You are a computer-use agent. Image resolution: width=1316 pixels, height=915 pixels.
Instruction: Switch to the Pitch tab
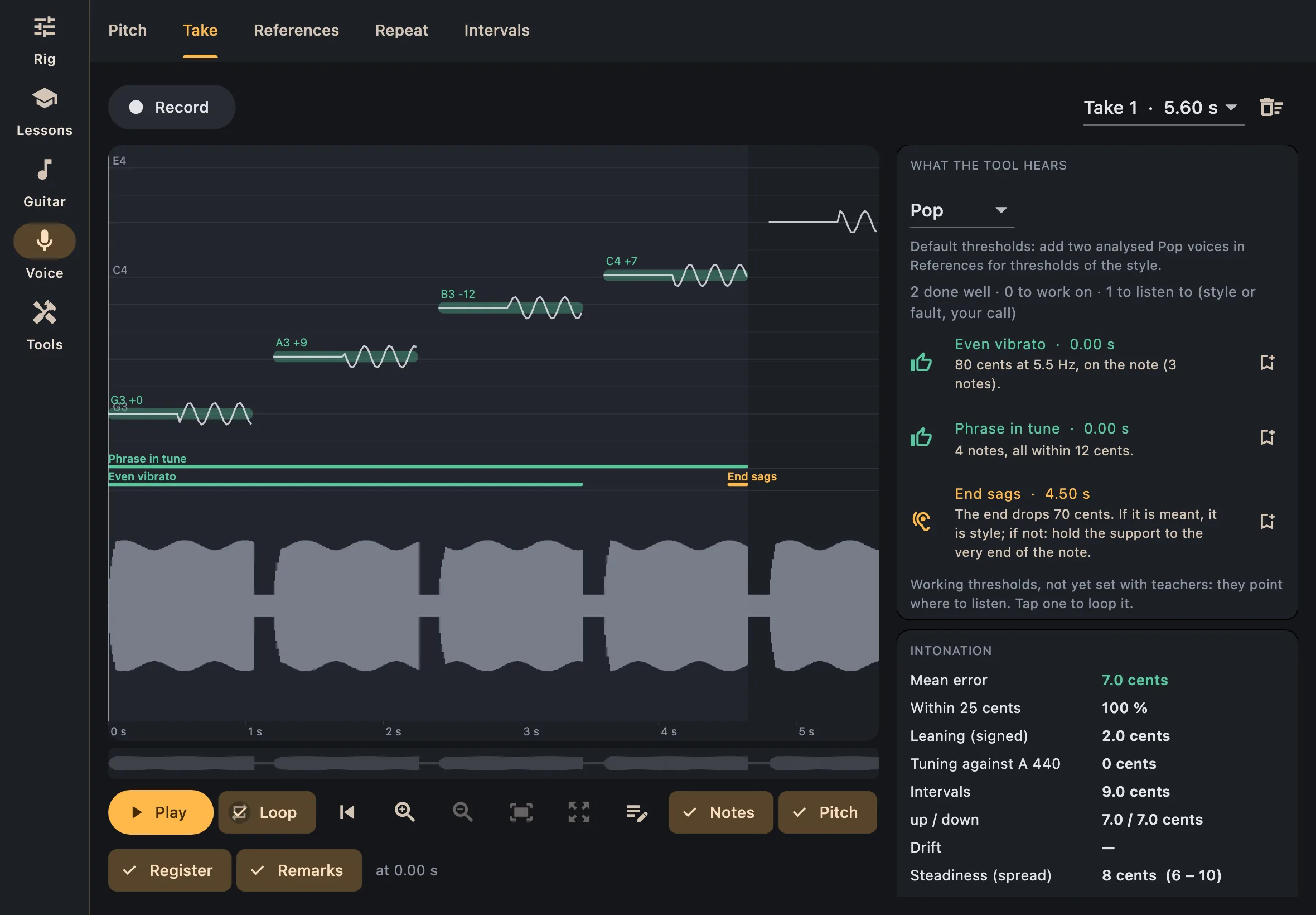coord(127,30)
